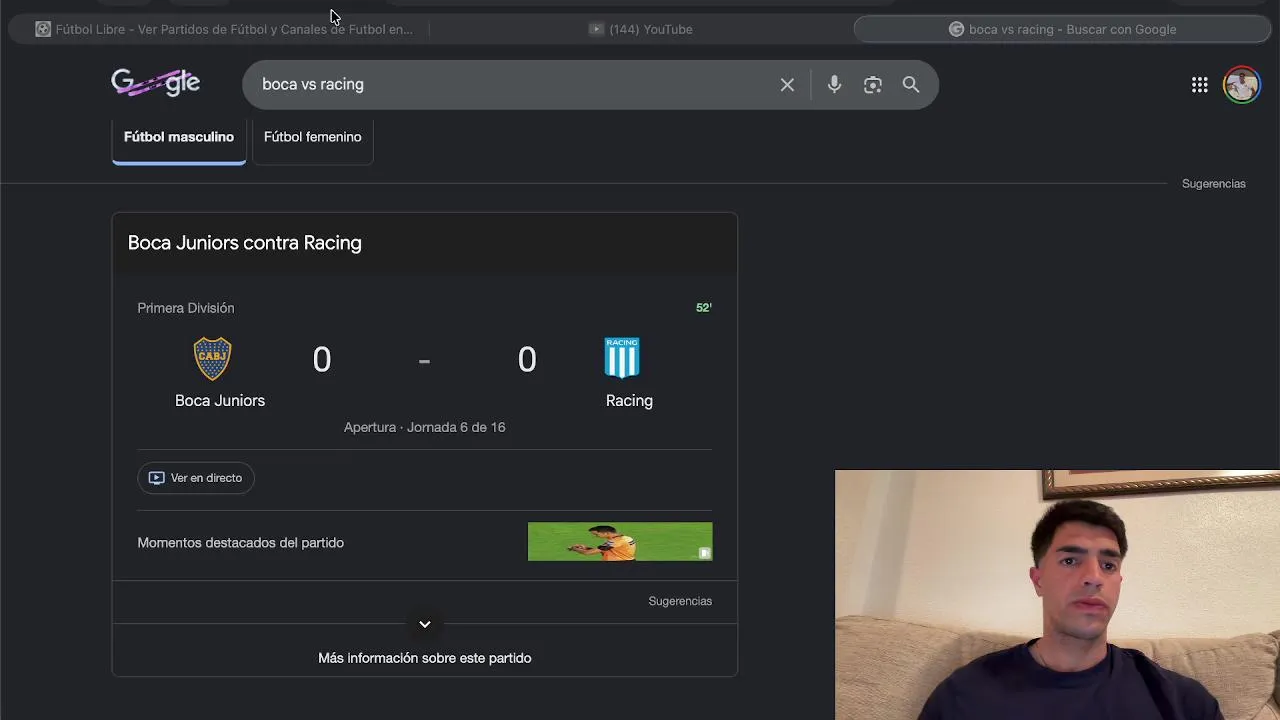Click the Boca Juniors team name
Image resolution: width=1280 pixels, height=720 pixels.
[x=220, y=401]
